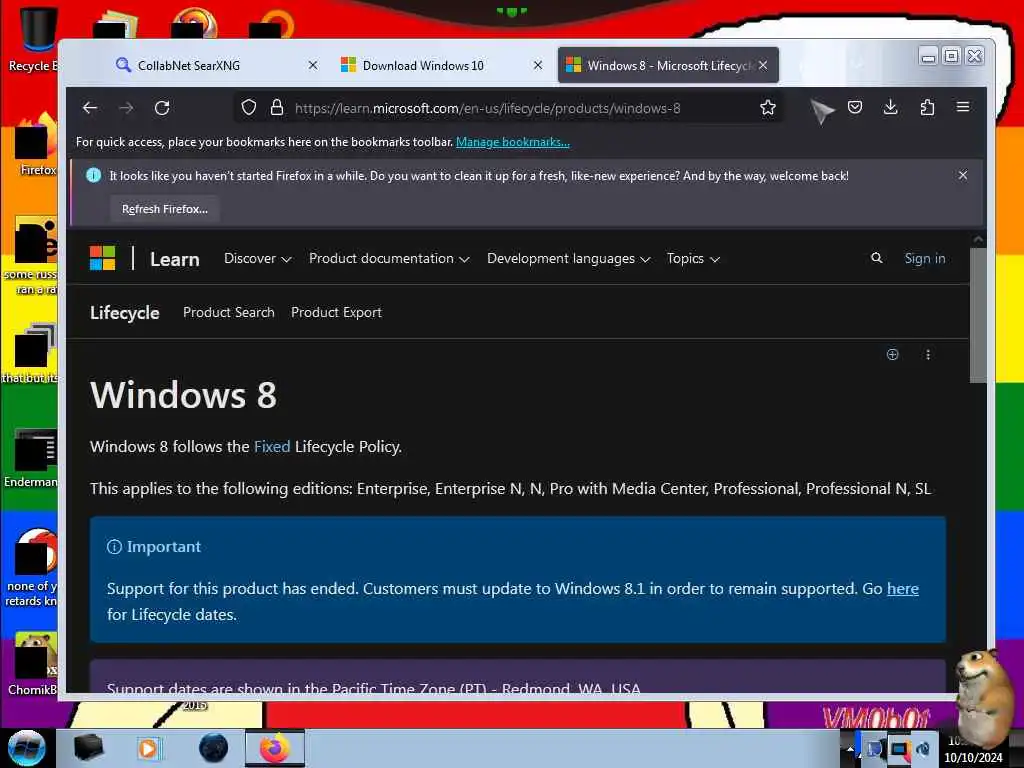The width and height of the screenshot is (1024, 768).
Task: Open the Enderman desktop icon
Action: click(x=33, y=458)
